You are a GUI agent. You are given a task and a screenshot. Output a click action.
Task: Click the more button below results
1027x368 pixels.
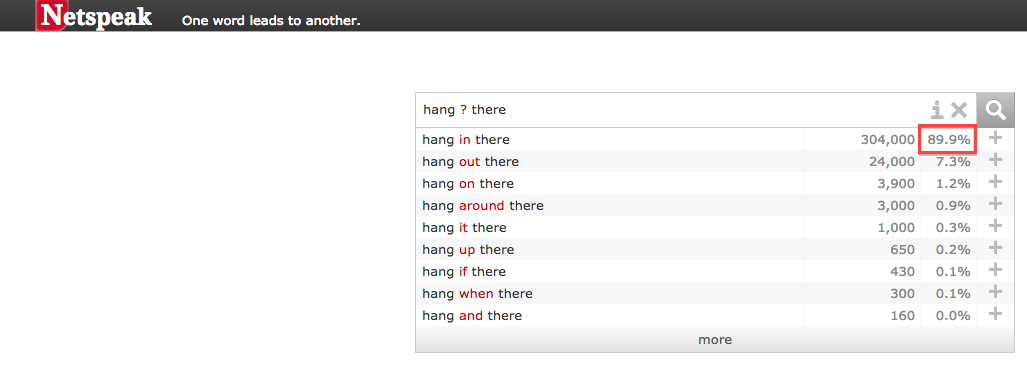click(x=715, y=340)
